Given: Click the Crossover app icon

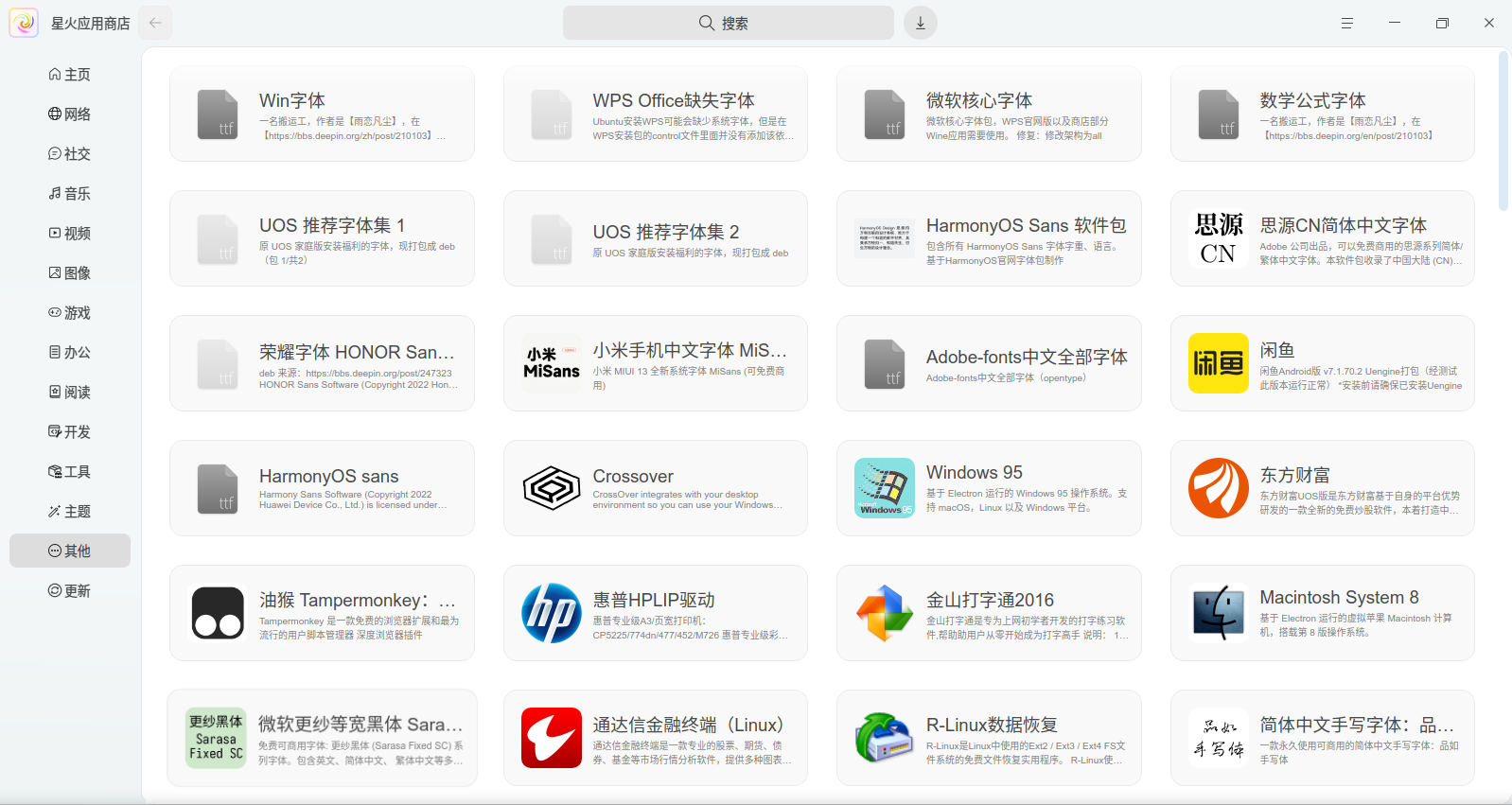Looking at the screenshot, I should (552, 488).
